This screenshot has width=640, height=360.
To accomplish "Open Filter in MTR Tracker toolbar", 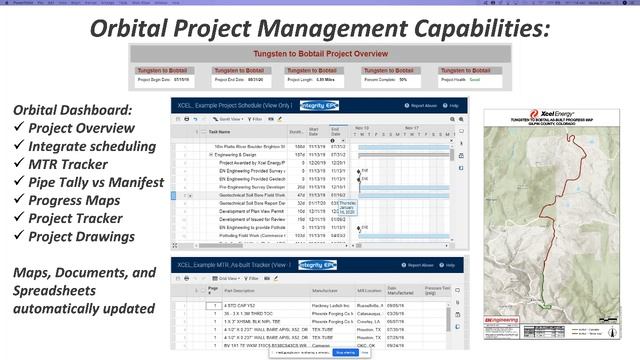I will coord(251,278).
